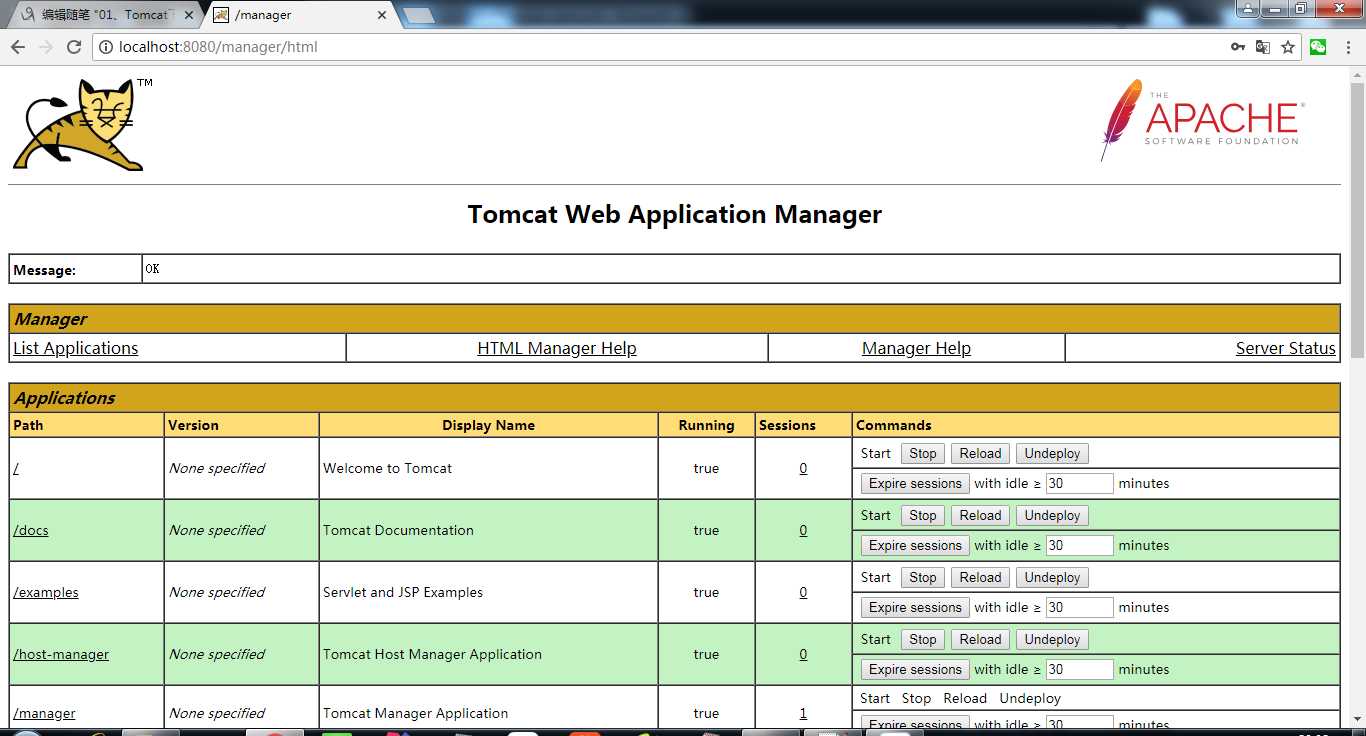Stop the /docs application
This screenshot has height=736, width=1366.
pos(922,516)
